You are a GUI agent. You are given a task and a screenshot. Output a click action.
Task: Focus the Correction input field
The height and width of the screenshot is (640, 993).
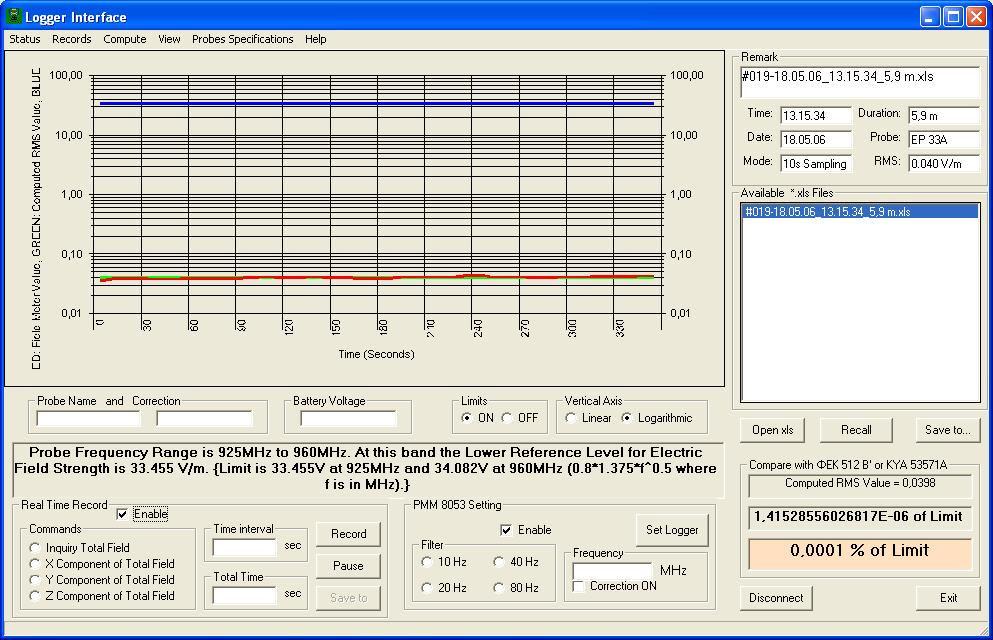pyautogui.click(x=204, y=418)
